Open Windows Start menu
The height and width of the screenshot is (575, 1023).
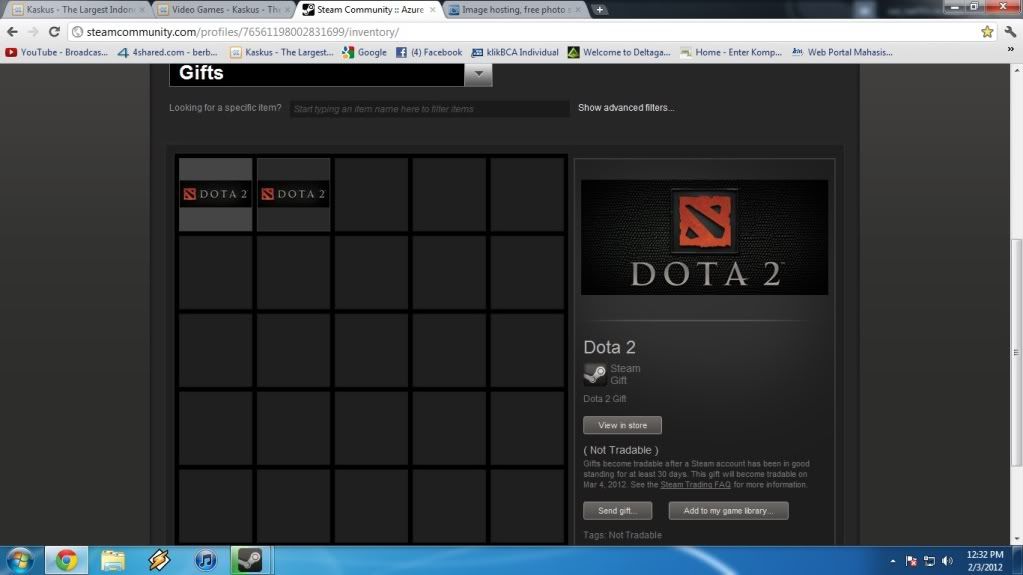click(20, 561)
